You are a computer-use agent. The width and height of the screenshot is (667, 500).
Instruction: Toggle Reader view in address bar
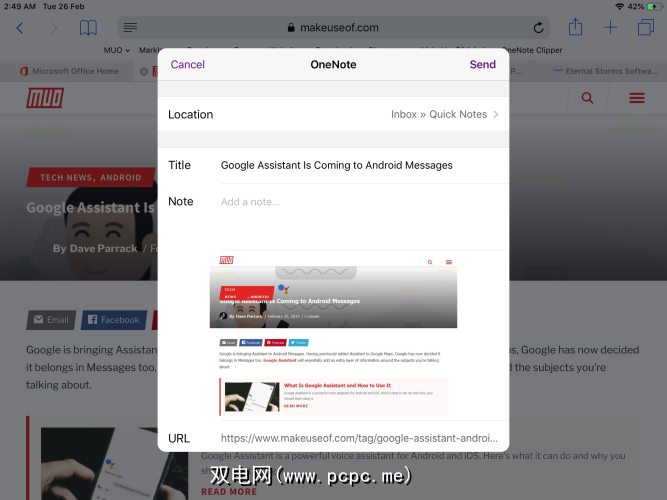[x=130, y=28]
